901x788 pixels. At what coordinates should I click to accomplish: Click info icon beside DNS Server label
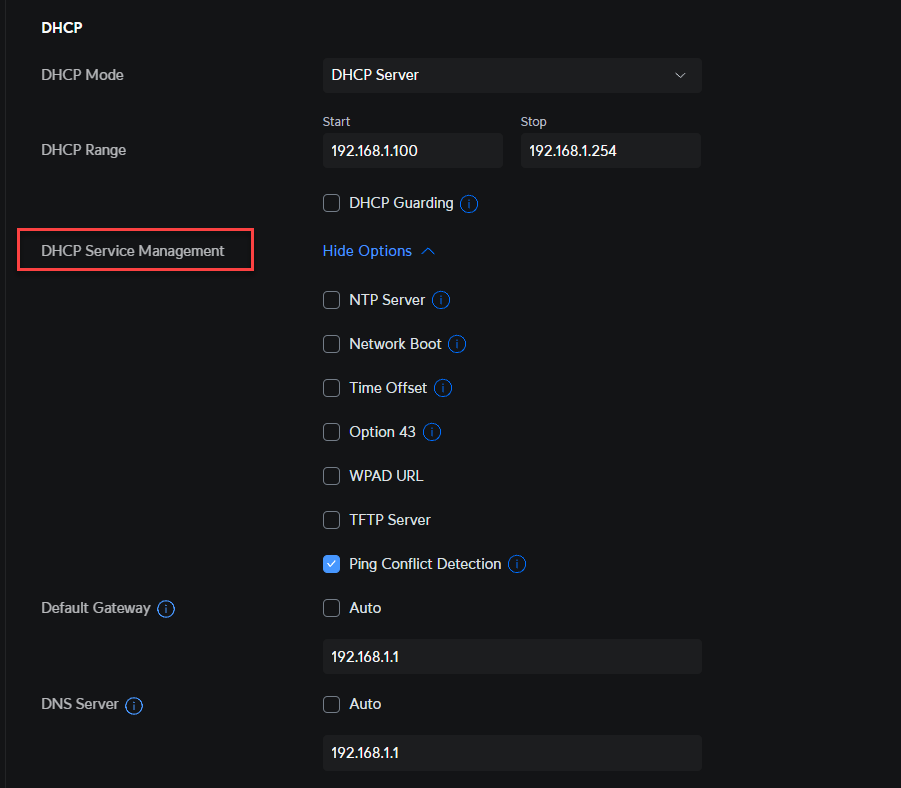pyautogui.click(x=134, y=705)
